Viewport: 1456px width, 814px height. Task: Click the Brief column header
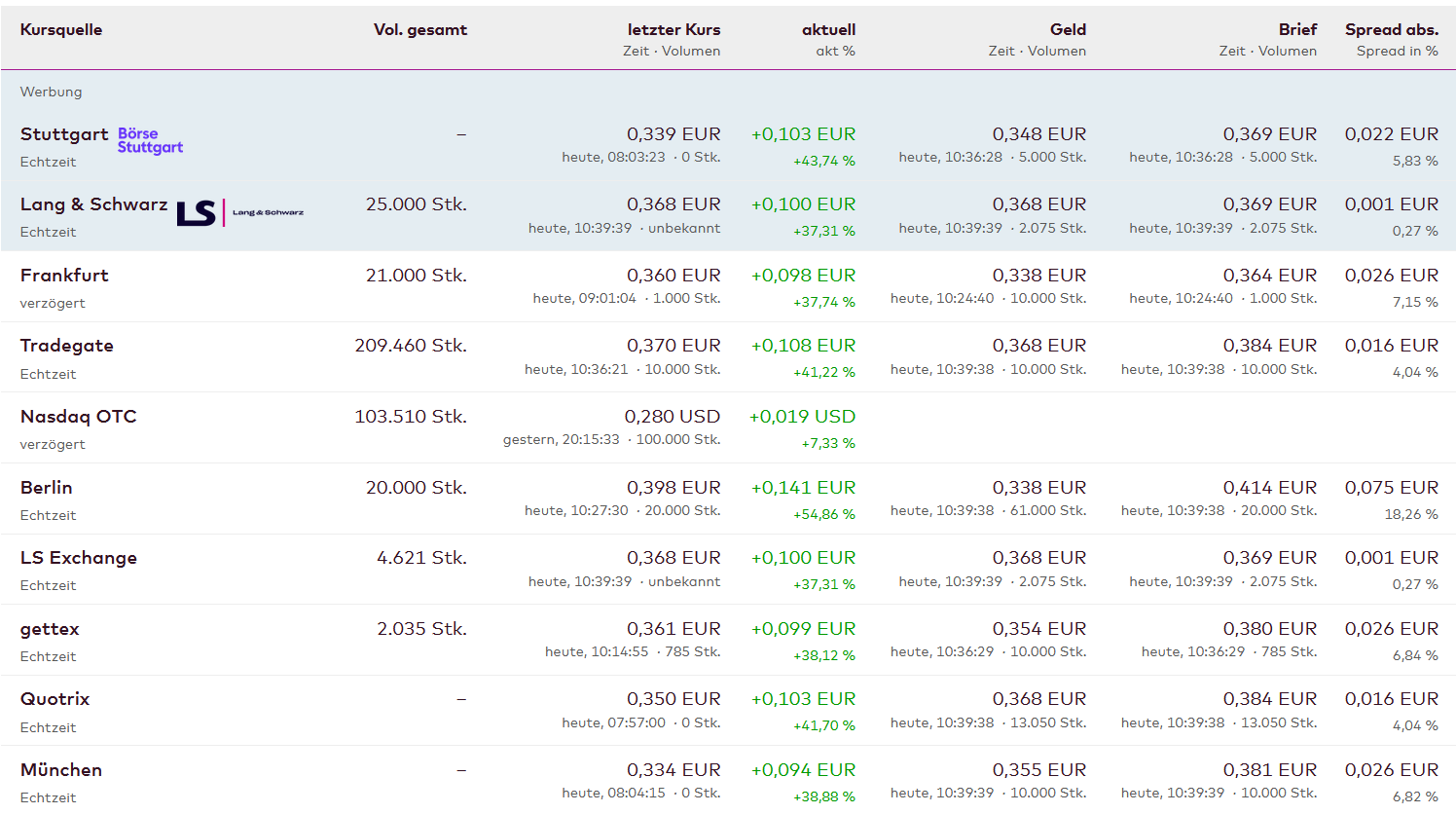point(1298,30)
